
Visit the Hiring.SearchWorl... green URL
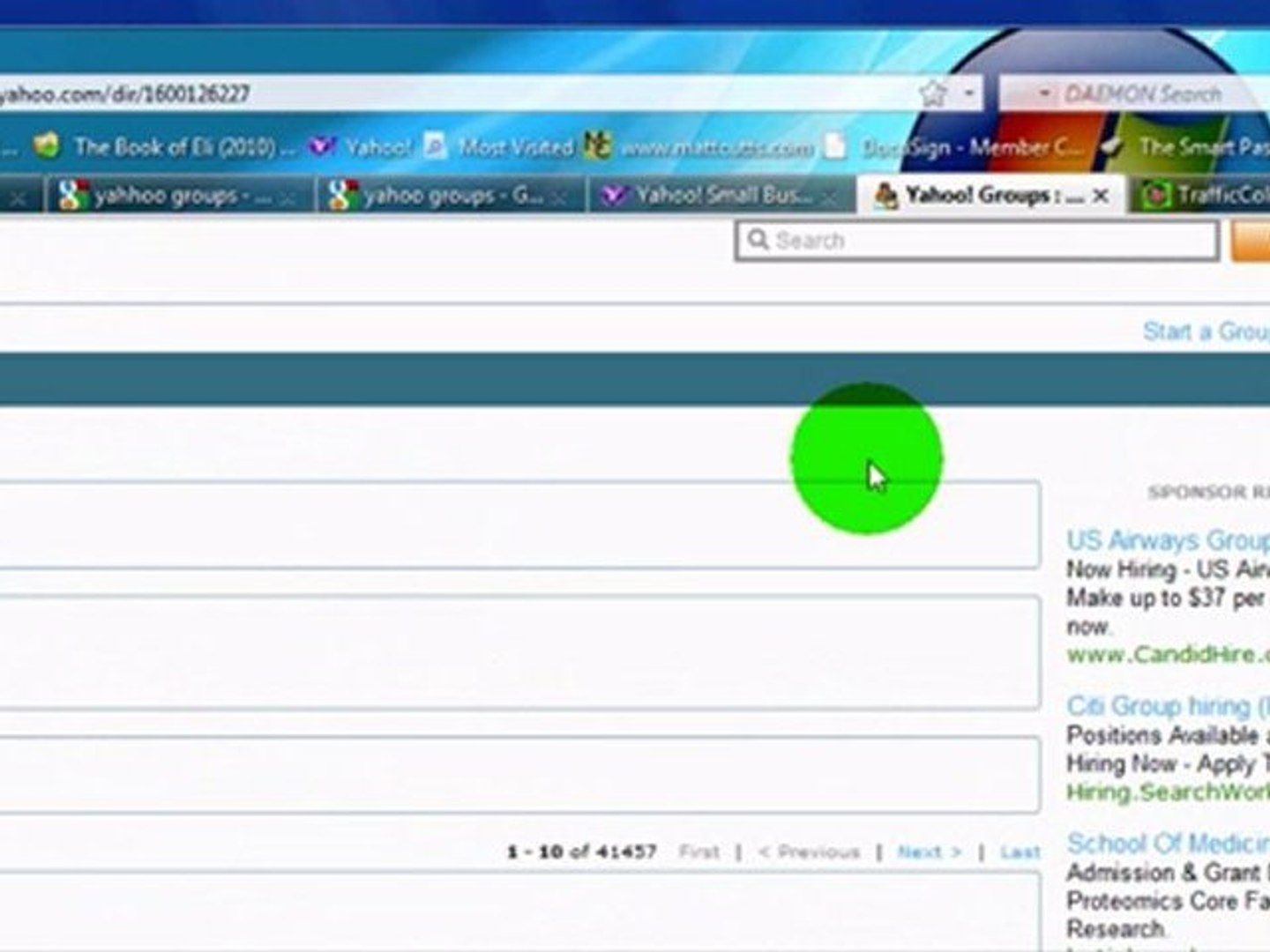point(1168,792)
